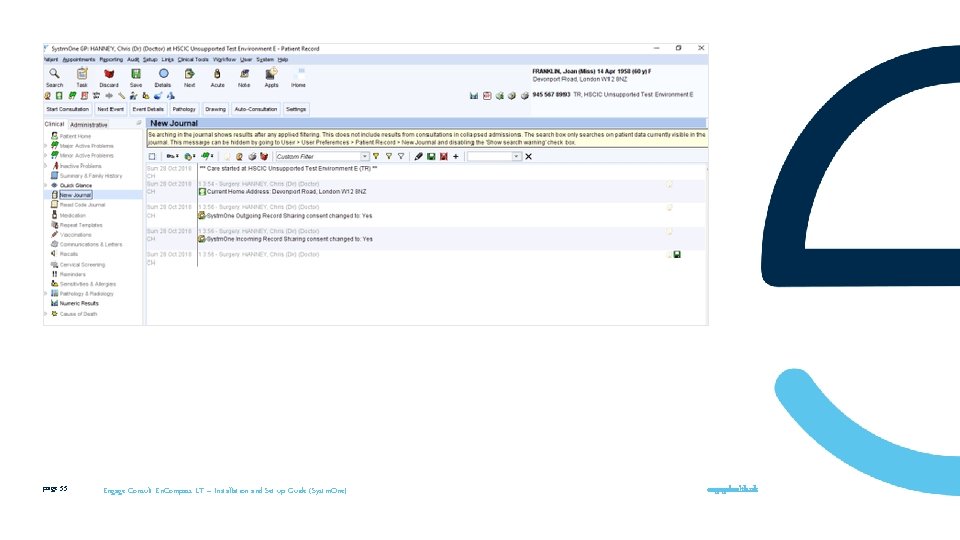Switch to the Administrative tab
This screenshot has width=960, height=540.
(x=89, y=125)
